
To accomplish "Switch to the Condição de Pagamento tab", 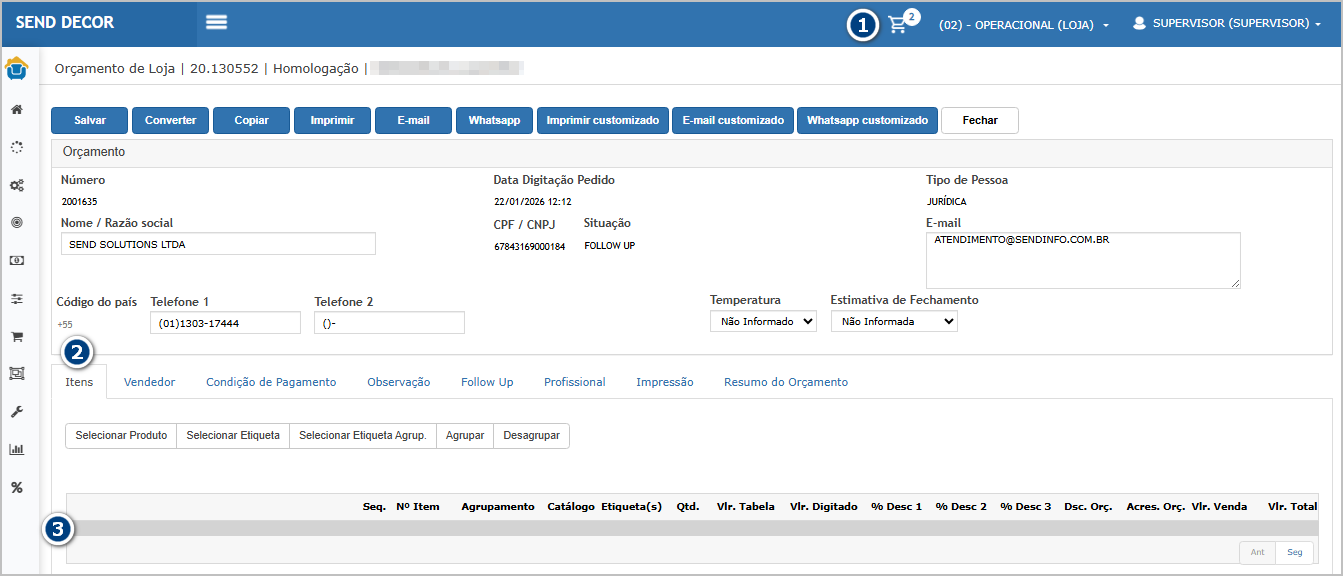I will click(x=271, y=382).
